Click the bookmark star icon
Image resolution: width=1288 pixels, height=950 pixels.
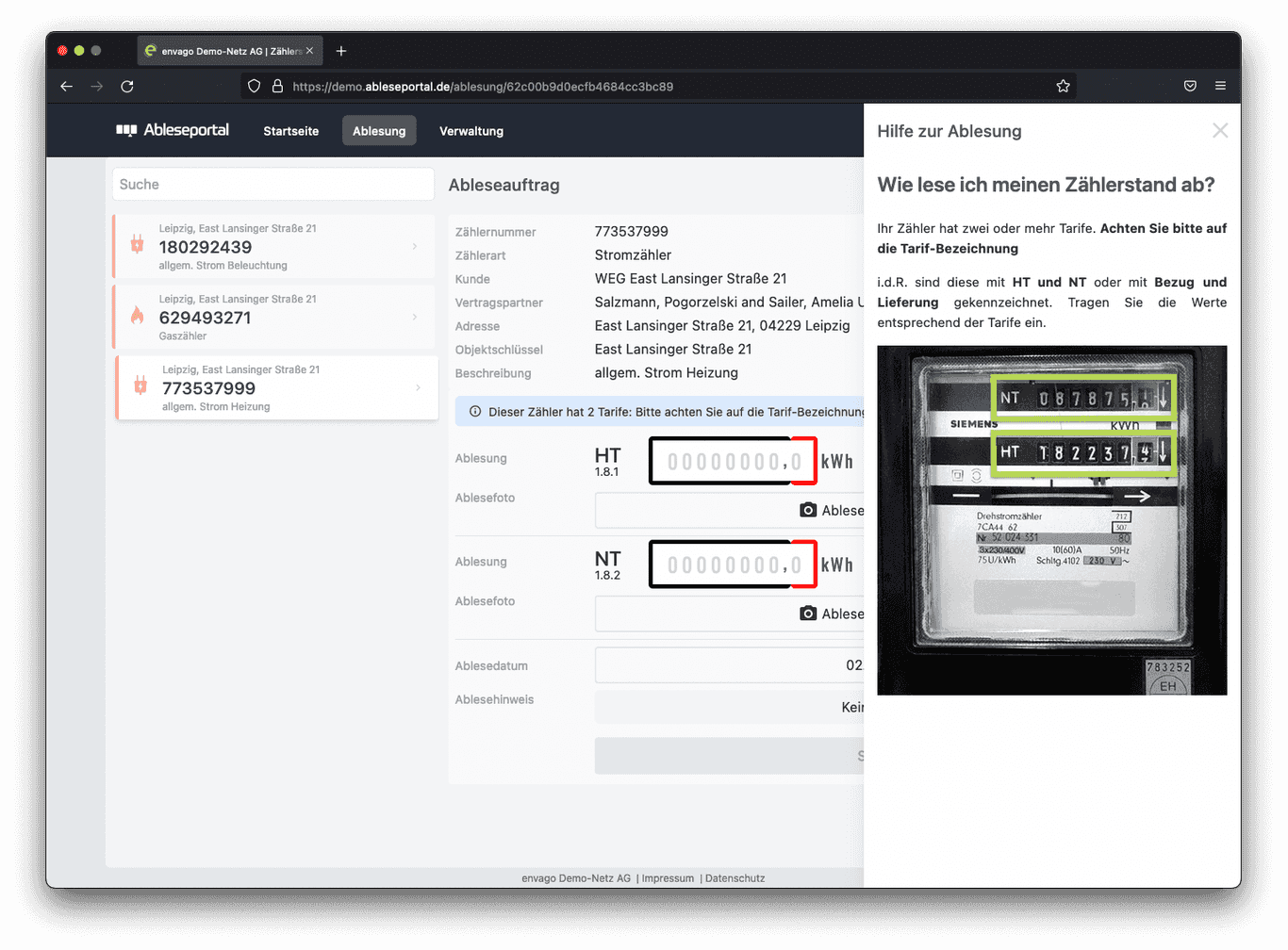1063,86
